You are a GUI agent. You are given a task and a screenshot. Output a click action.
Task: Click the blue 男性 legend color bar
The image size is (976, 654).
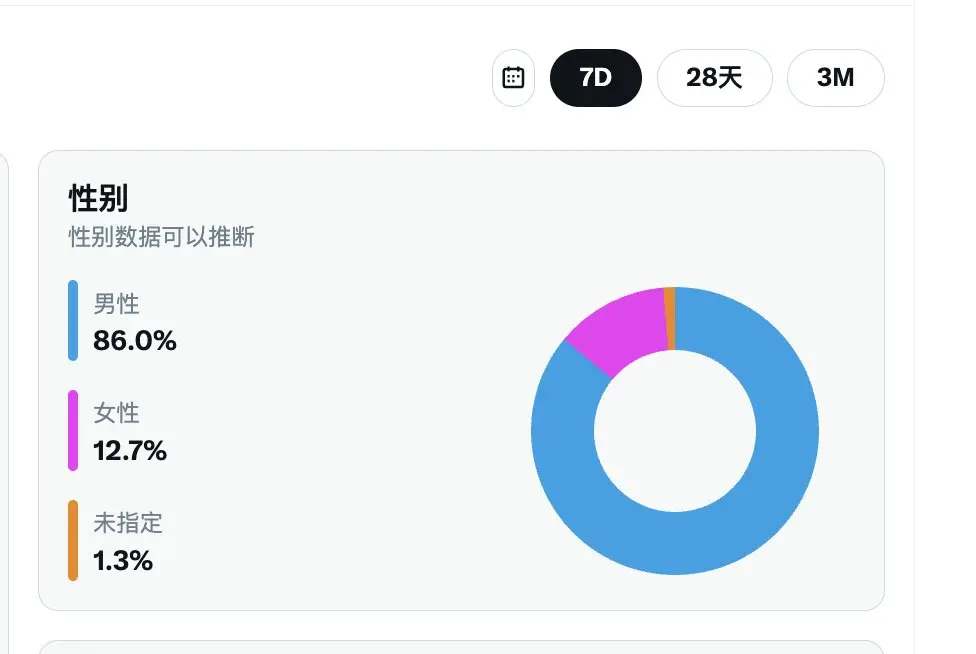coord(73,320)
